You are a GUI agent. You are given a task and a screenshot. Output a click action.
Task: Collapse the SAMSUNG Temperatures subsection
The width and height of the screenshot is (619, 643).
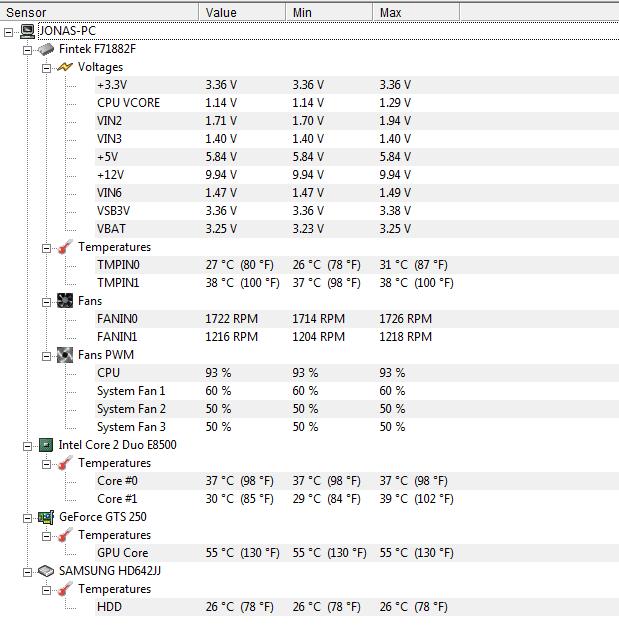pyautogui.click(x=46, y=590)
